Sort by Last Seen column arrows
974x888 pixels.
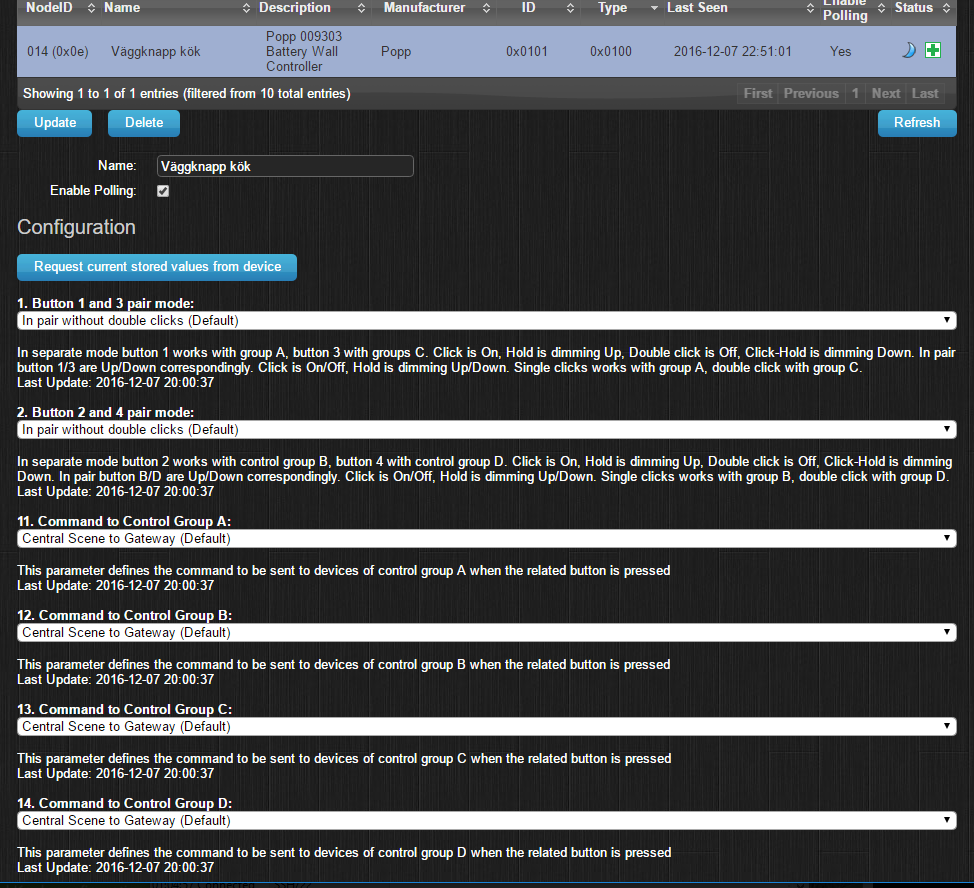click(810, 8)
